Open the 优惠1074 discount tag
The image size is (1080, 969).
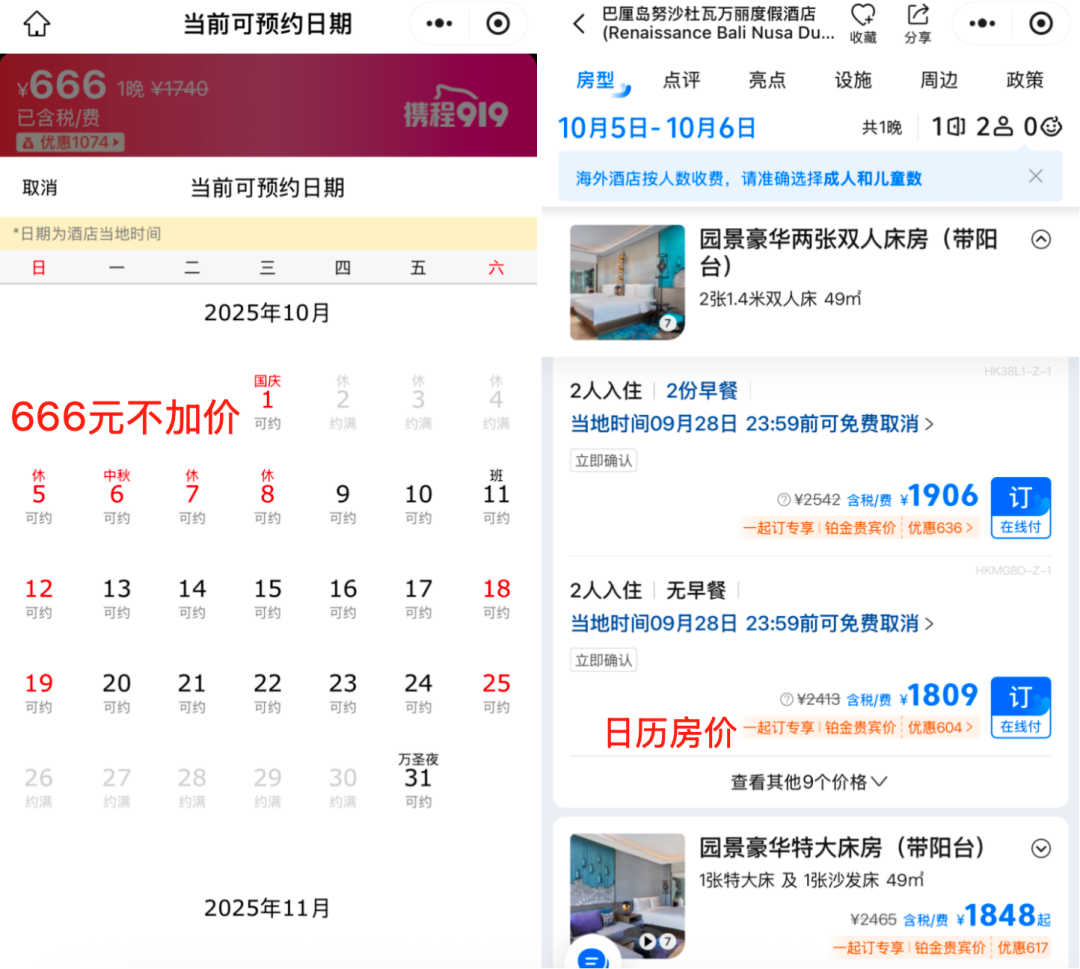(x=70, y=143)
